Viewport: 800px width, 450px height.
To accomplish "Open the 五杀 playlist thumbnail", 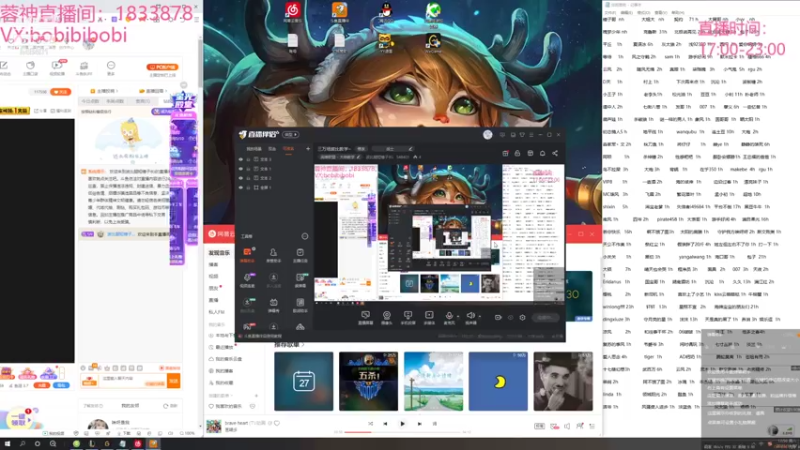I will 368,381.
